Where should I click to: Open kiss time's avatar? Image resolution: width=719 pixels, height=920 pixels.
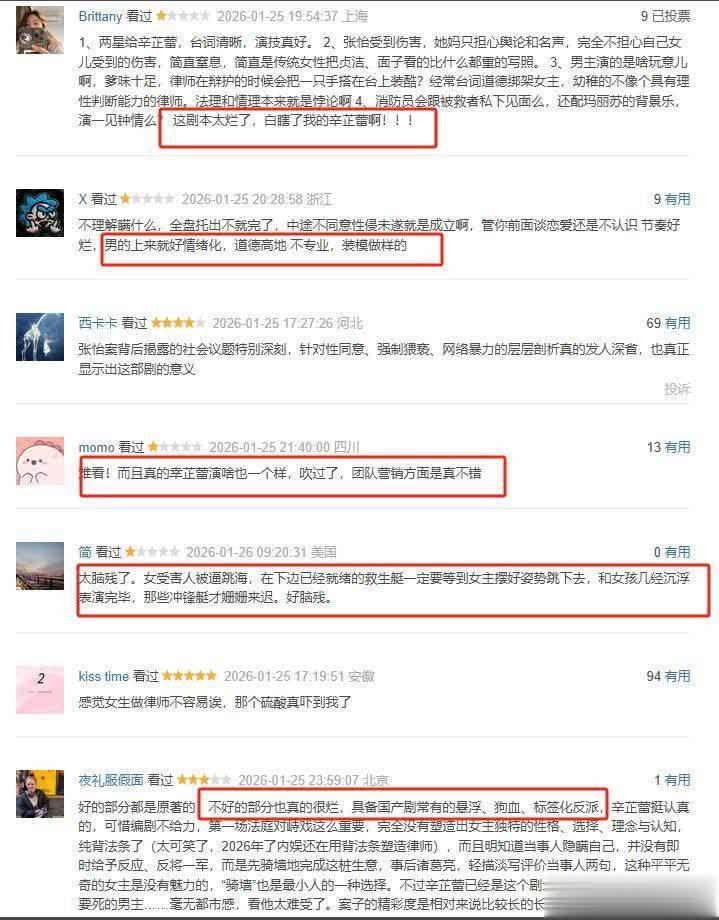click(40, 689)
